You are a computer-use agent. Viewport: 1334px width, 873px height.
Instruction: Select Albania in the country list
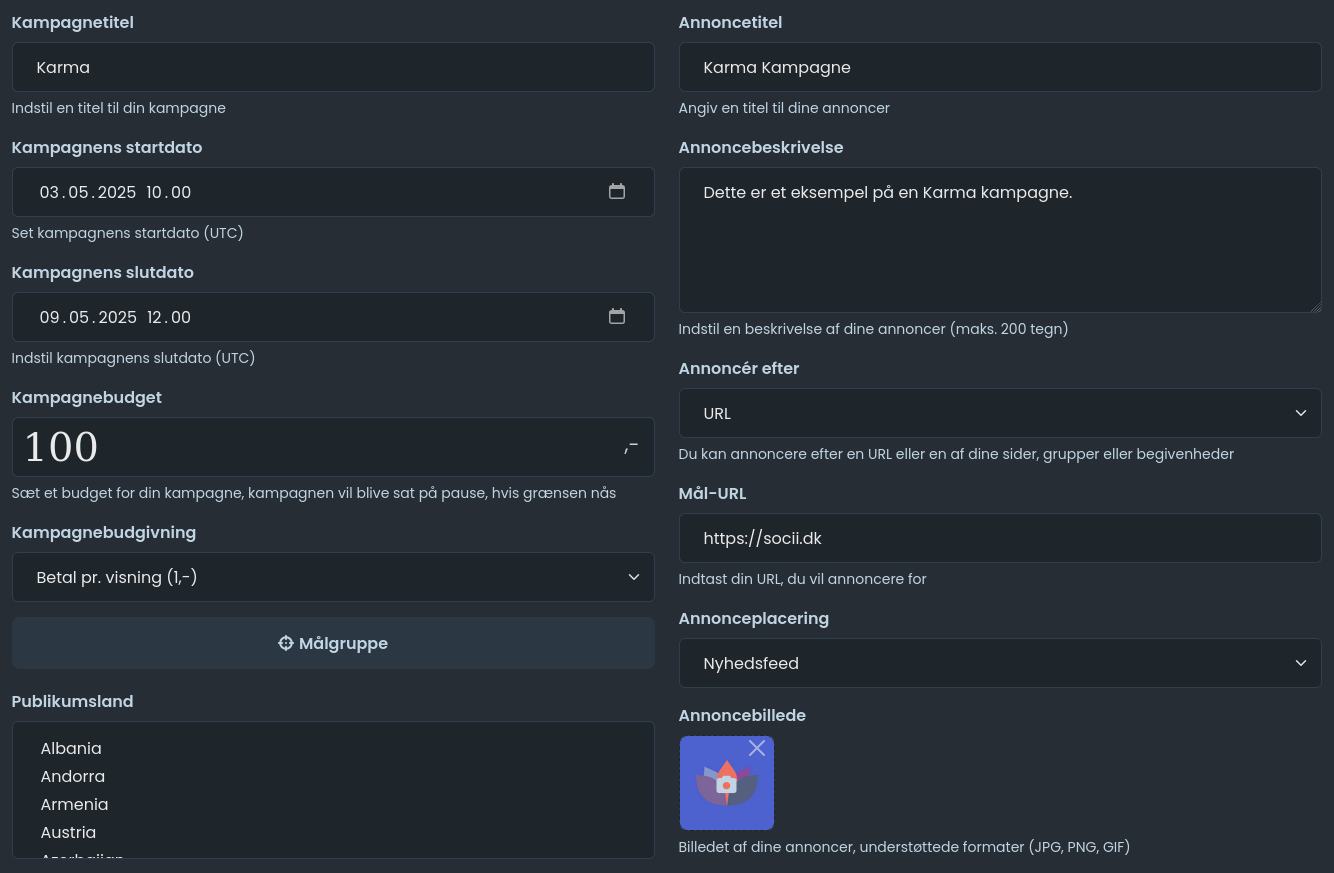[x=71, y=748]
